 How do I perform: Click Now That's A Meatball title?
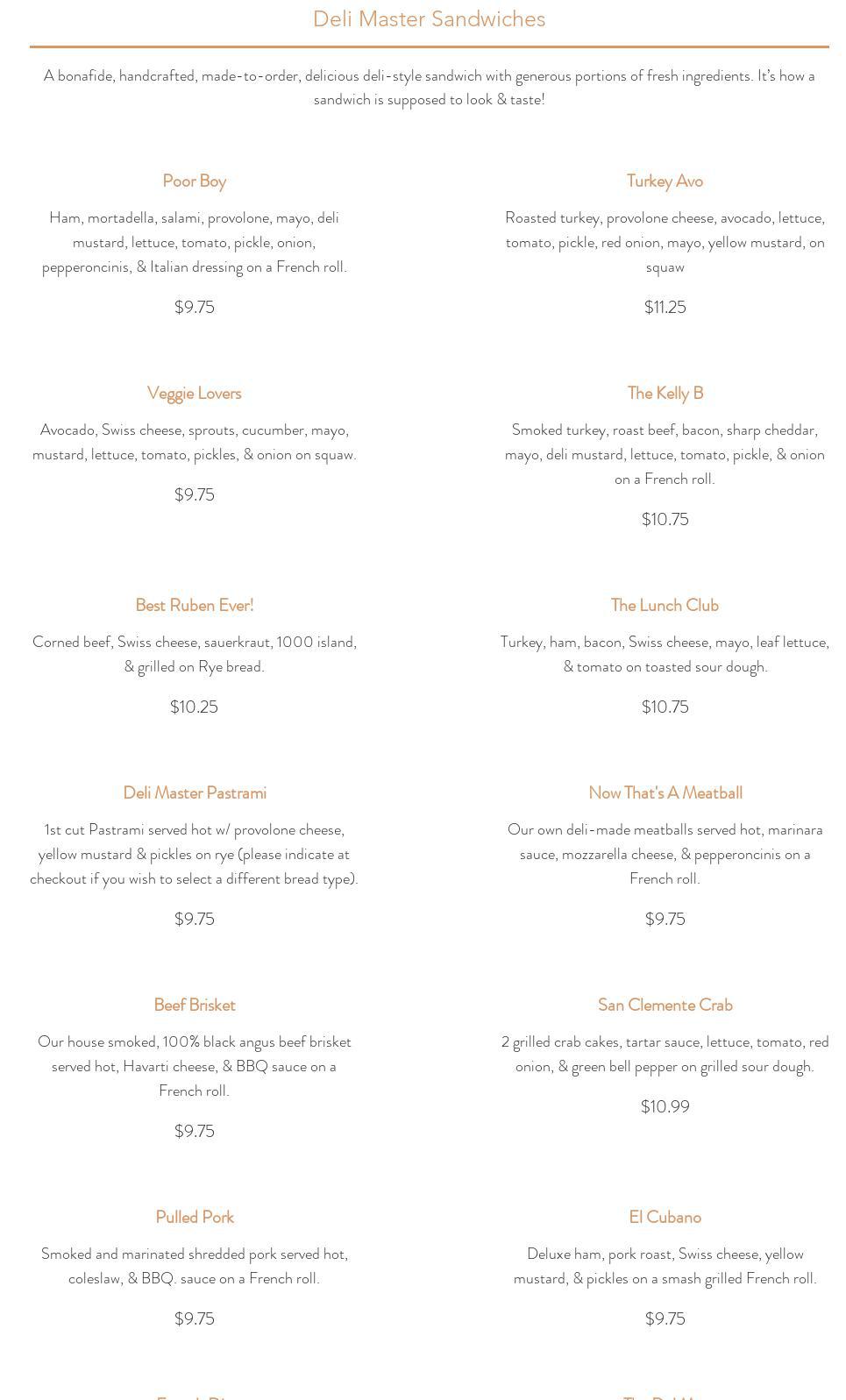point(665,793)
